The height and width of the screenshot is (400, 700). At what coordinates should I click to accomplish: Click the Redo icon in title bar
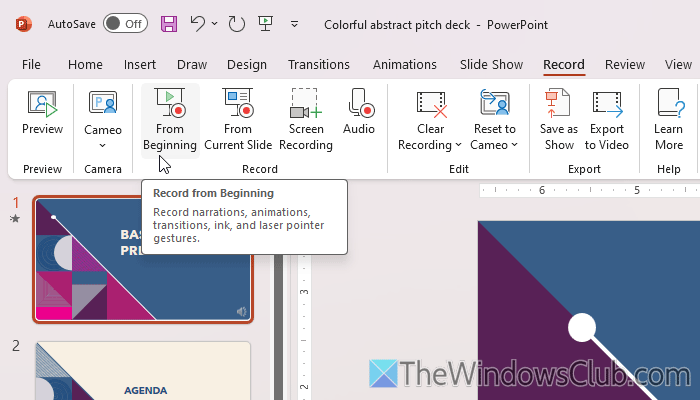point(236,23)
